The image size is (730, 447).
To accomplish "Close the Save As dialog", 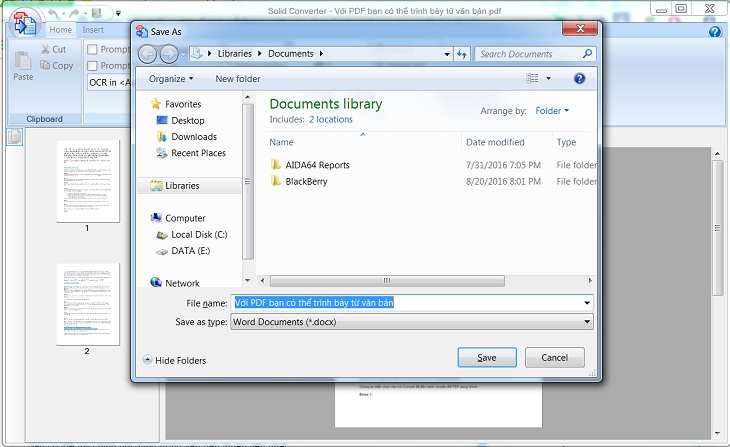I will [580, 29].
